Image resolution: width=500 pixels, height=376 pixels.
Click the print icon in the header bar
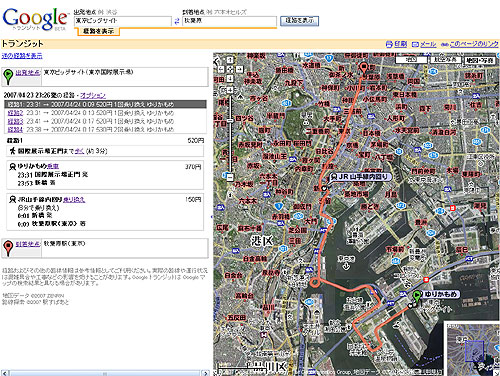389,44
